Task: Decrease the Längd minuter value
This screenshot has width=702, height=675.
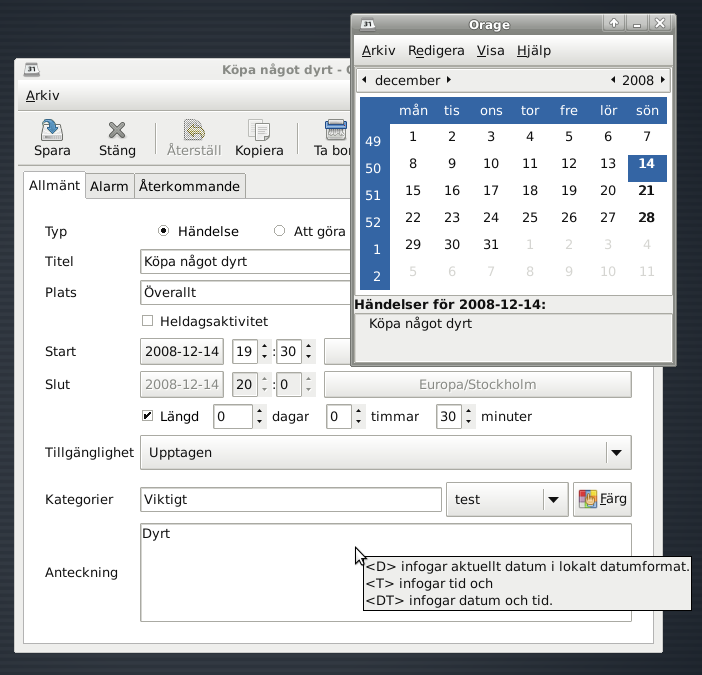Action: pyautogui.click(x=468, y=422)
